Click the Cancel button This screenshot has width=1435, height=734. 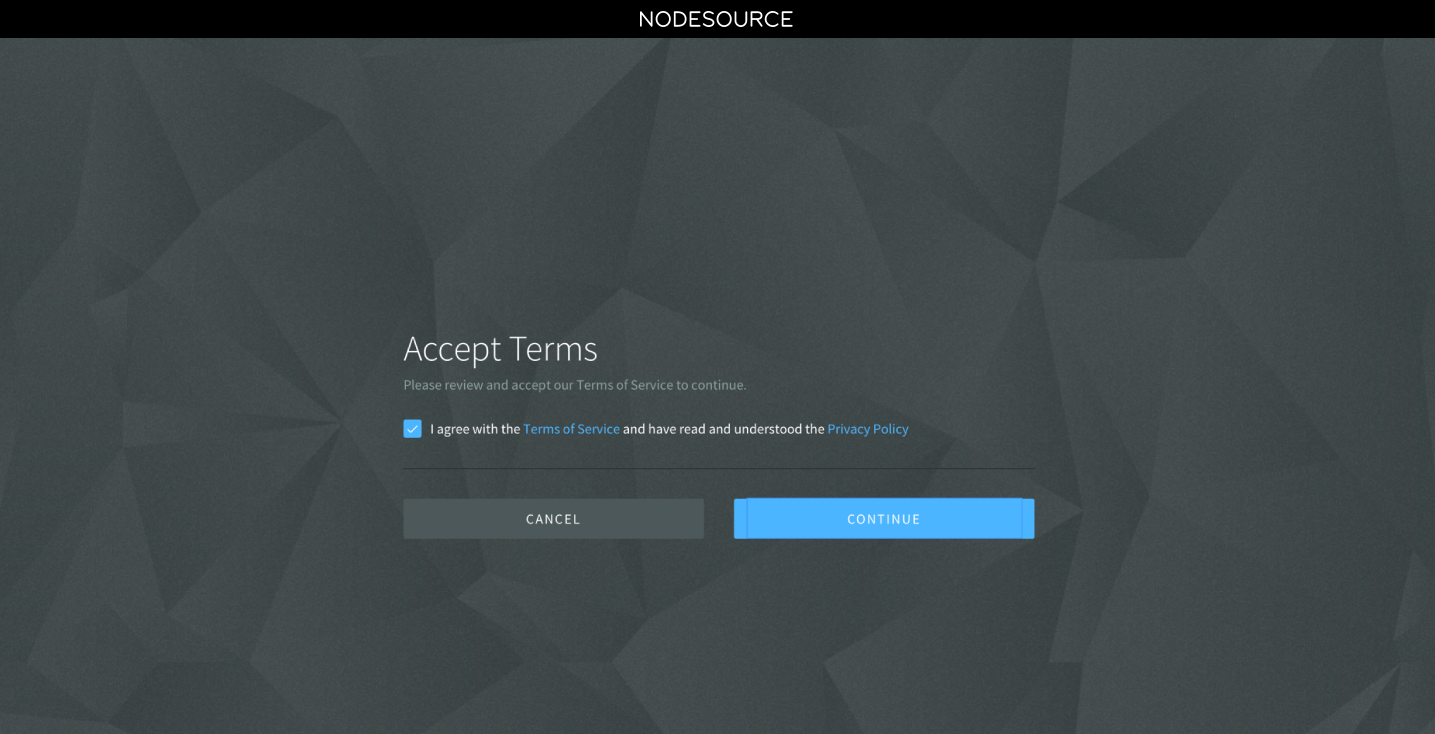(553, 519)
